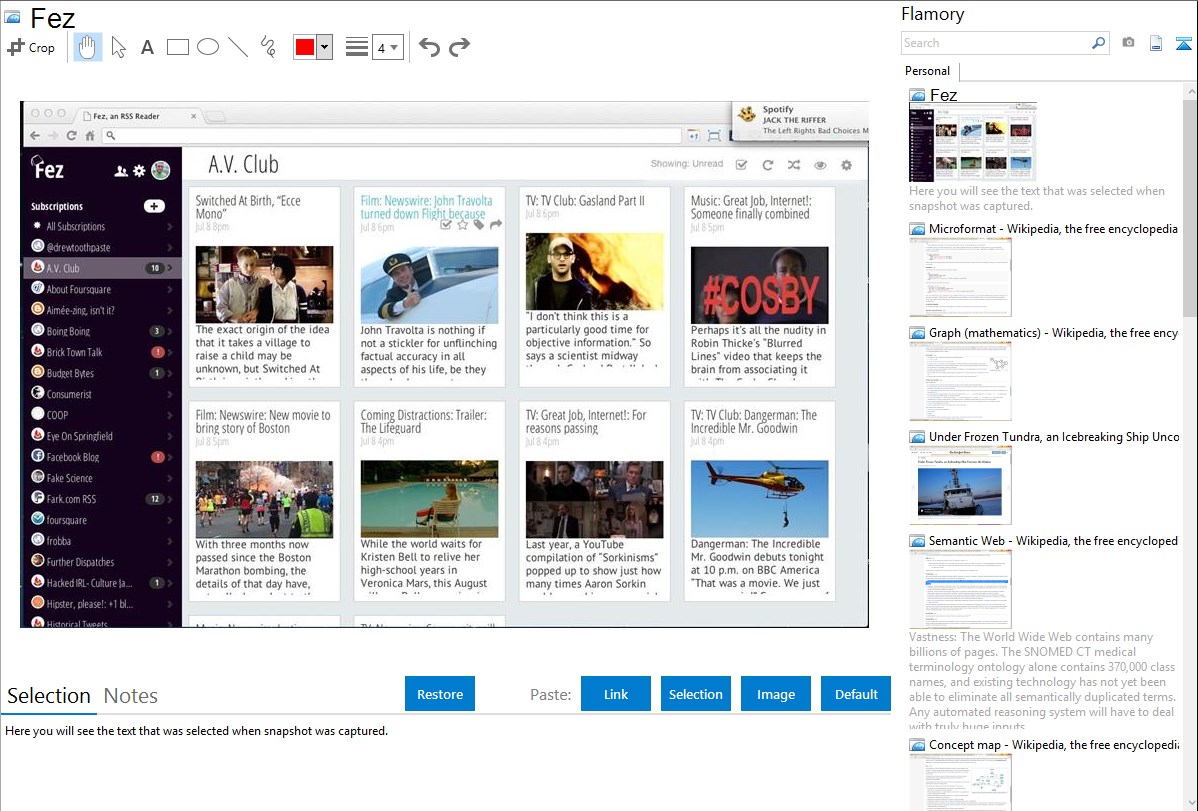Image resolution: width=1198 pixels, height=811 pixels.
Task: Open the Graph (mathematics) snapshot thumbnail
Action: click(x=960, y=381)
